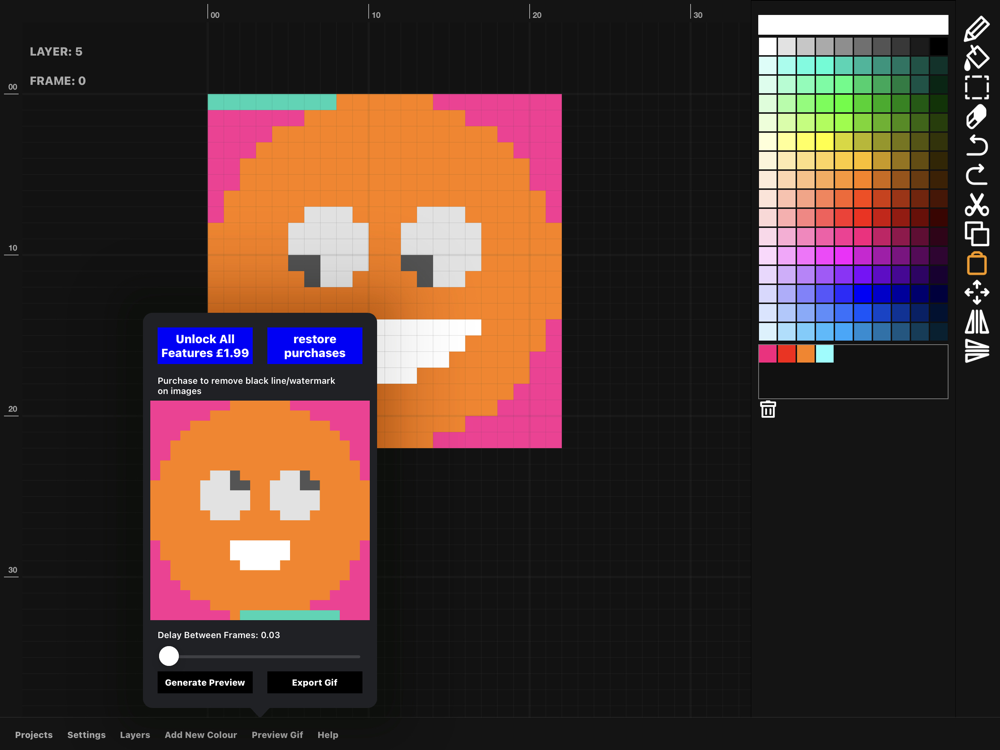Click the teal strip on canvas
This screenshot has width=1000, height=750.
click(x=272, y=102)
